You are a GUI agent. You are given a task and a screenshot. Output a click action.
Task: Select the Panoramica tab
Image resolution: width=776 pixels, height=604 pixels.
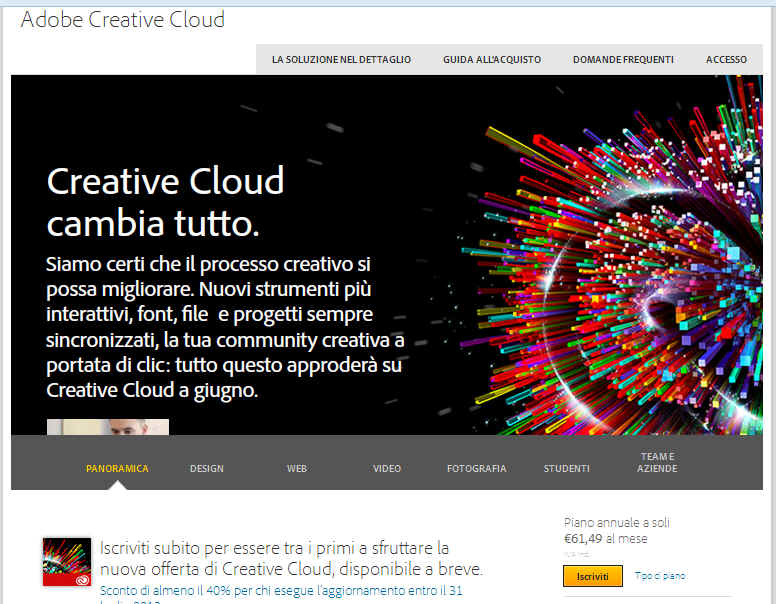(117, 468)
